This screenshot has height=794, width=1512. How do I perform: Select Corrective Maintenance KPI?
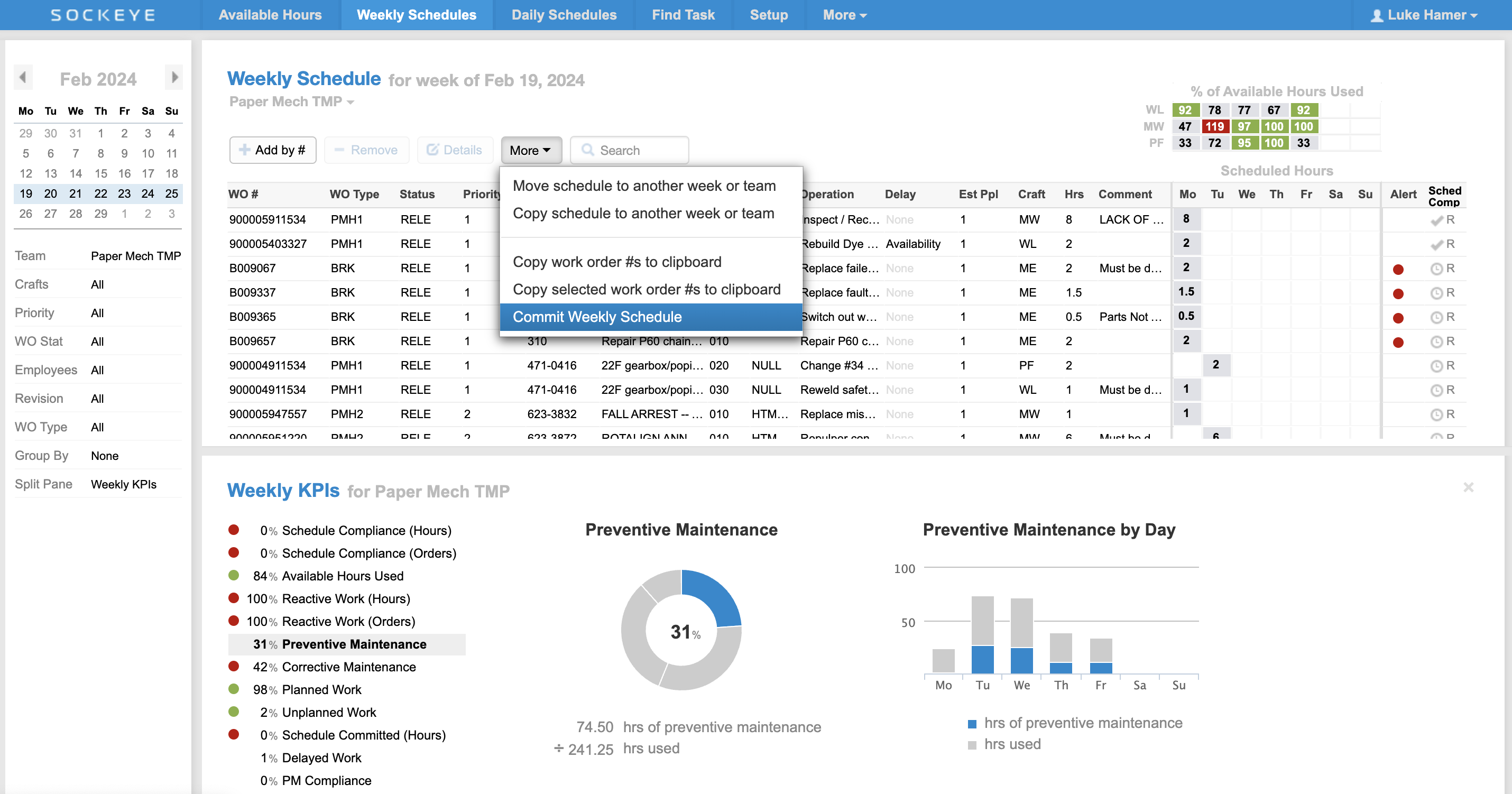[348, 667]
